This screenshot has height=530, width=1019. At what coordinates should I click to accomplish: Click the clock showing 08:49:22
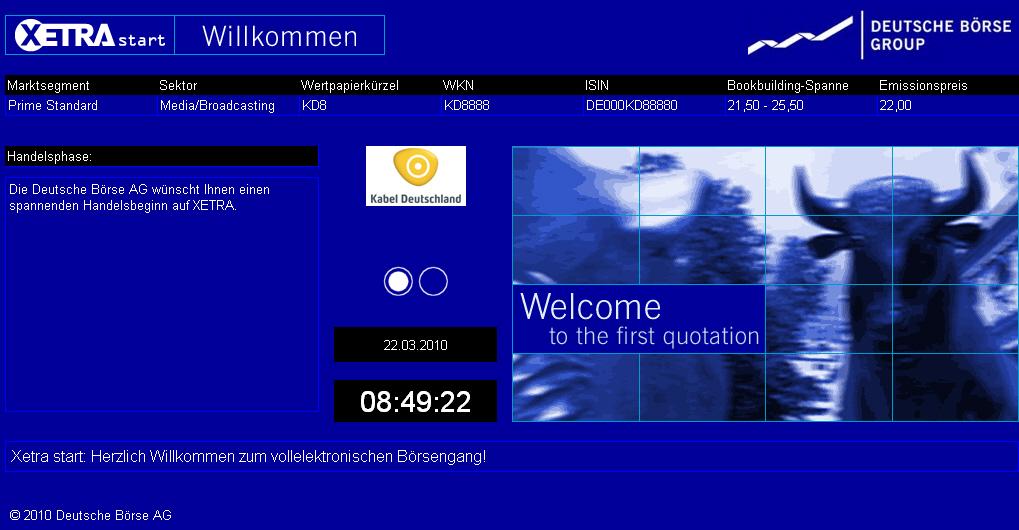point(415,401)
